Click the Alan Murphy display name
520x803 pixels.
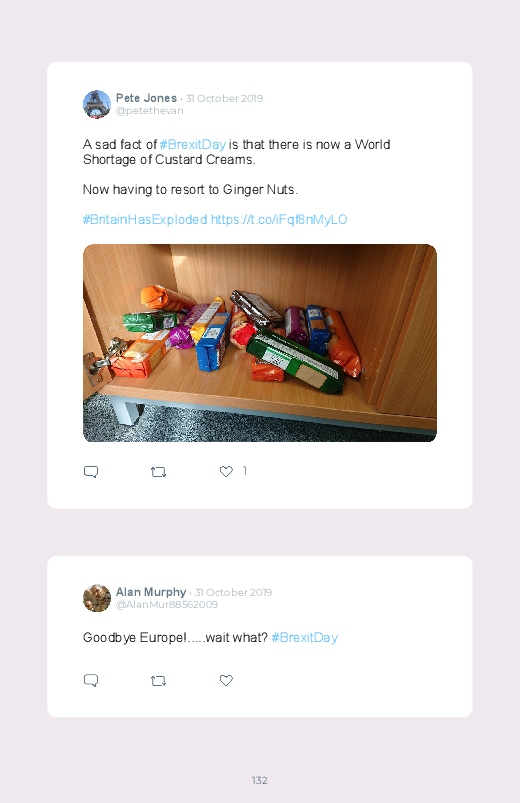(151, 592)
